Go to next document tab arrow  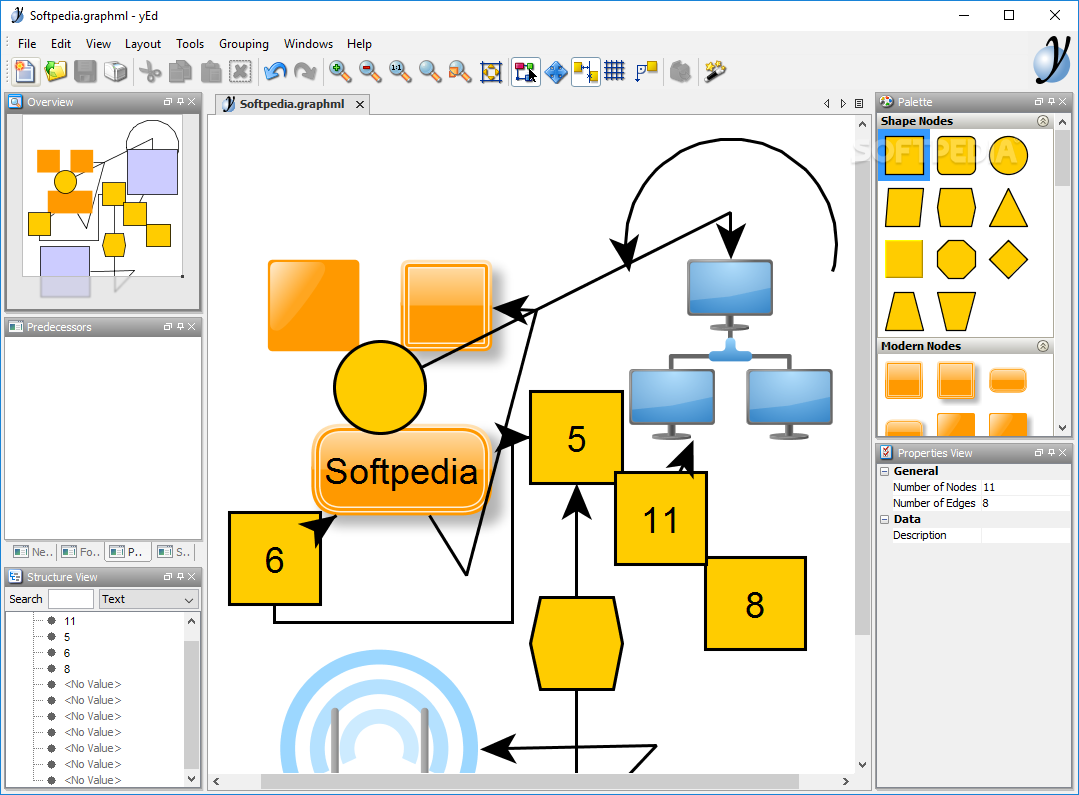pos(843,104)
